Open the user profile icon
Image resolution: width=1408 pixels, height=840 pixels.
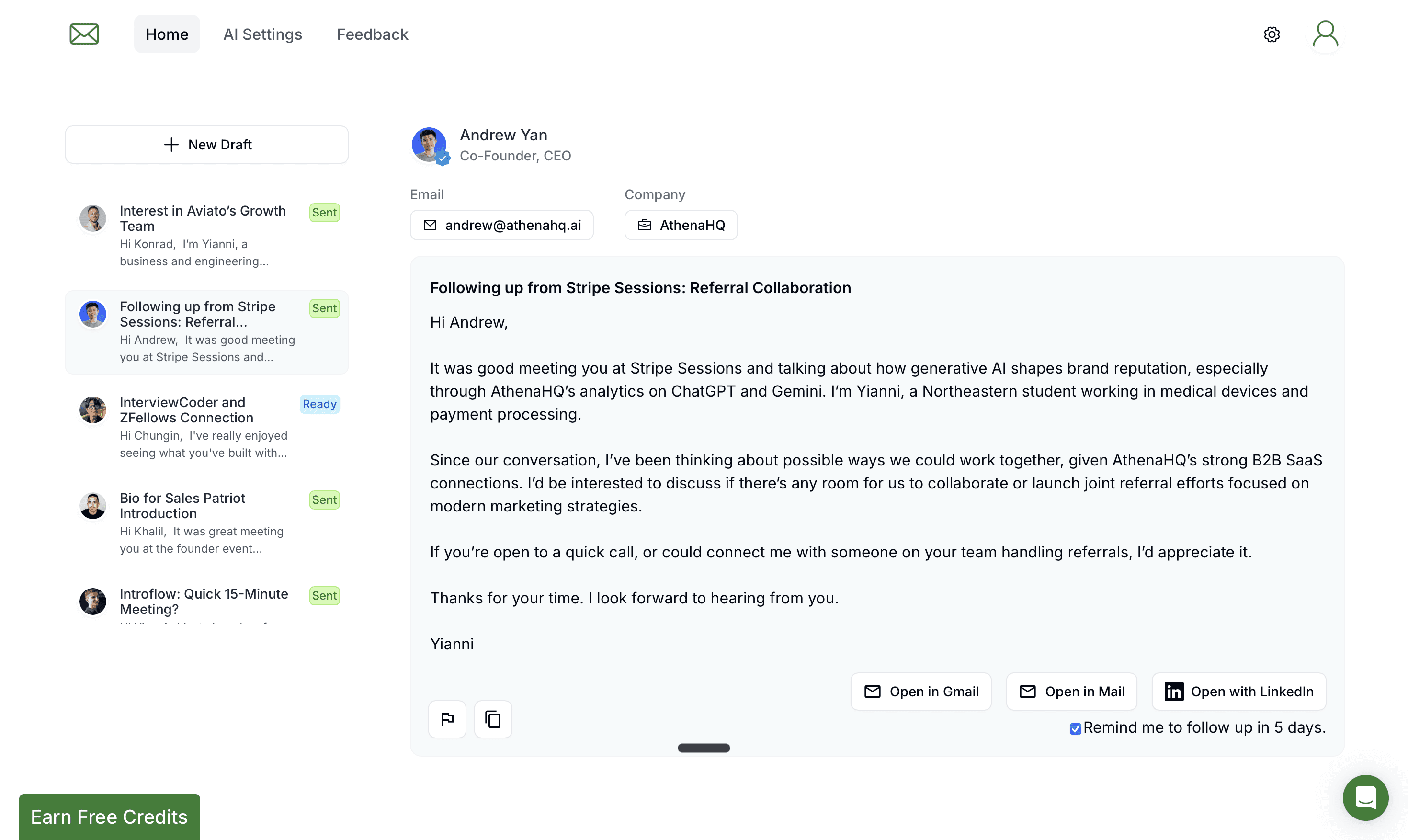pos(1325,34)
